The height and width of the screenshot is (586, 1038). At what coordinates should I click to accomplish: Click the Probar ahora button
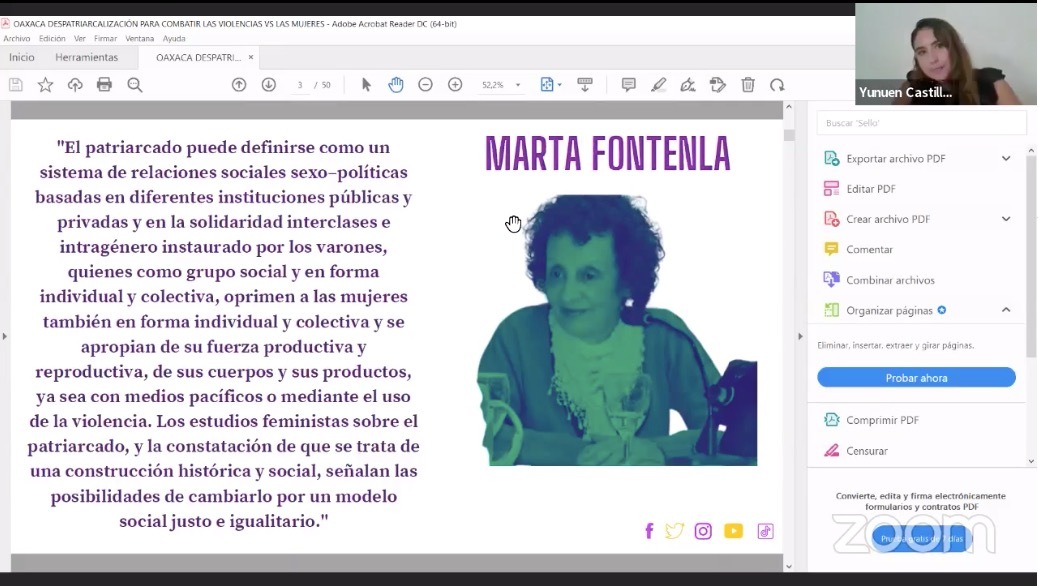click(x=915, y=377)
